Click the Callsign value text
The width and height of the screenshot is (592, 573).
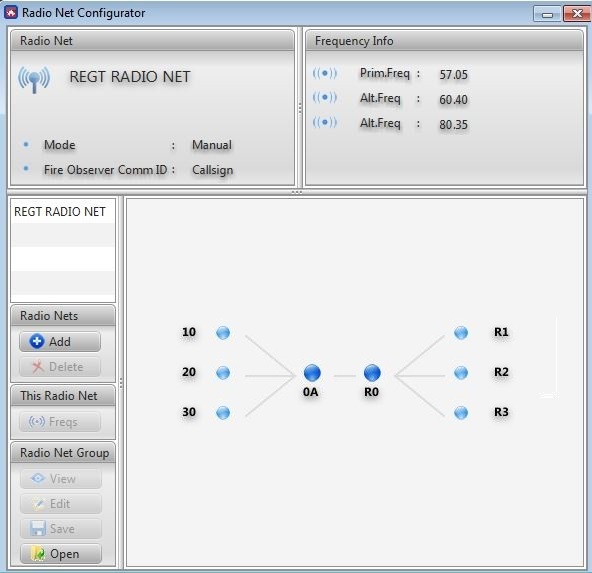tap(213, 170)
